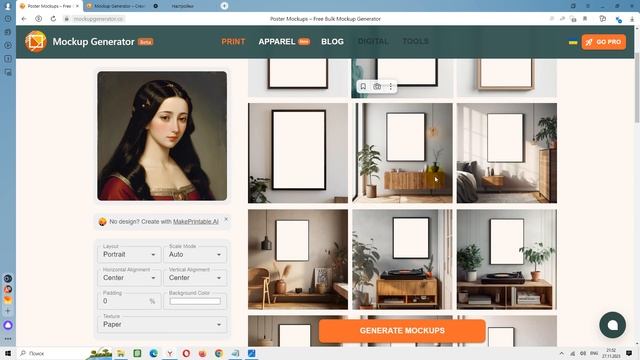Click the camera icon on mockup overlay
The height and width of the screenshot is (360, 640).
pyautogui.click(x=377, y=87)
